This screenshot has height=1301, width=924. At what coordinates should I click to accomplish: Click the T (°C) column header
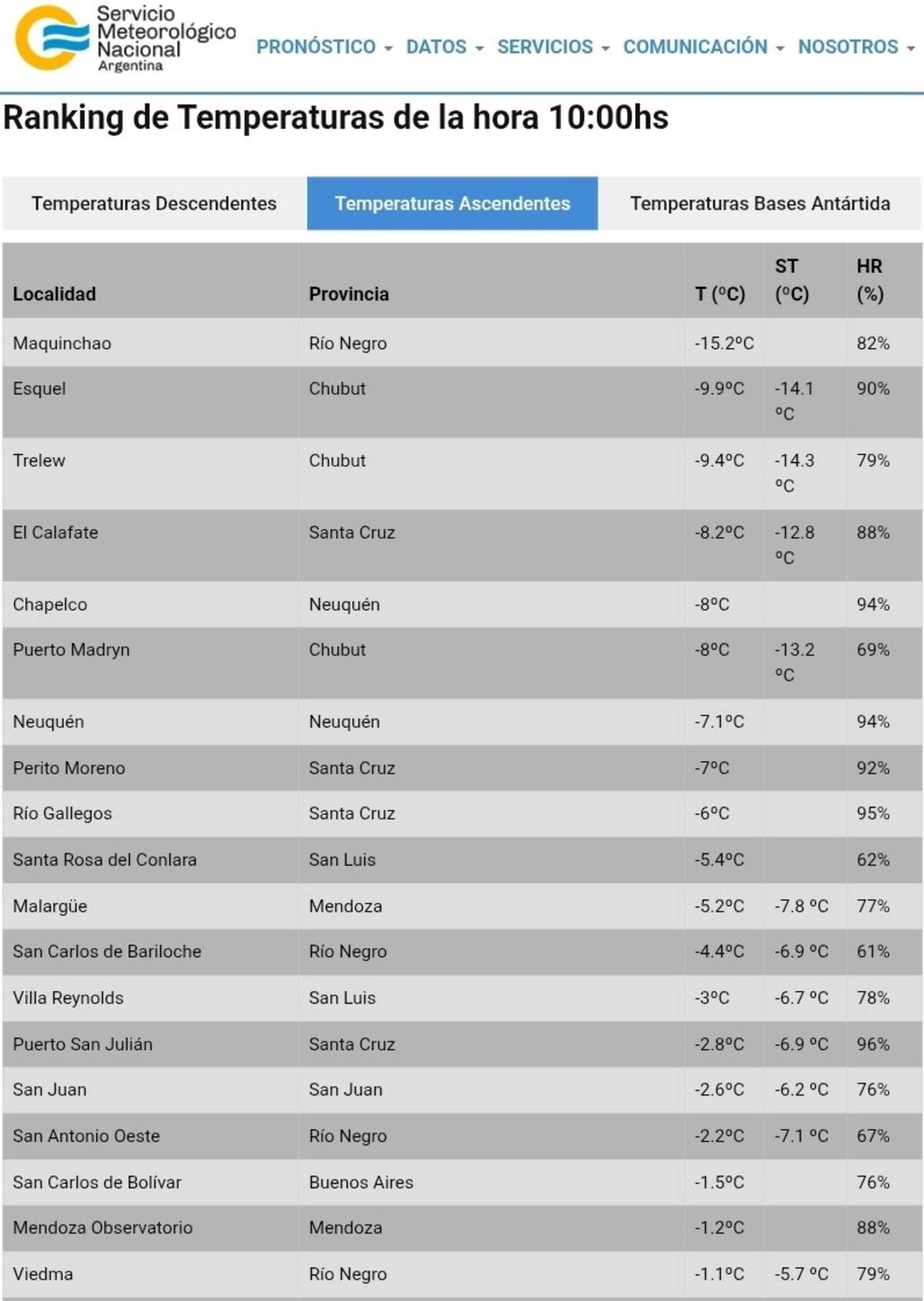coord(720,293)
